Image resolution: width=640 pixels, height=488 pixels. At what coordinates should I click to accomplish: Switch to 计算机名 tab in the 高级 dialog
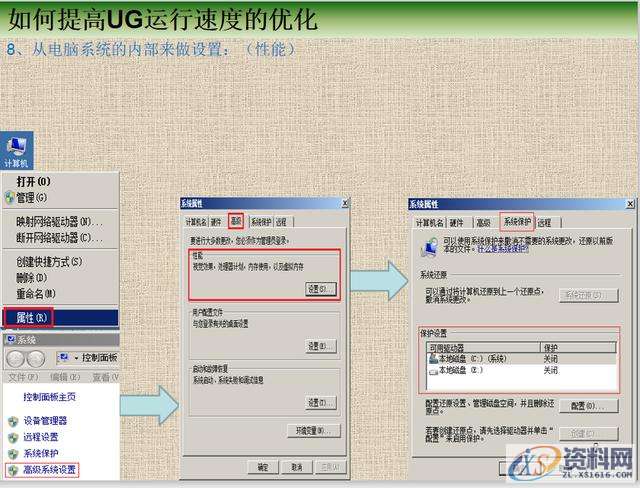[x=196, y=222]
